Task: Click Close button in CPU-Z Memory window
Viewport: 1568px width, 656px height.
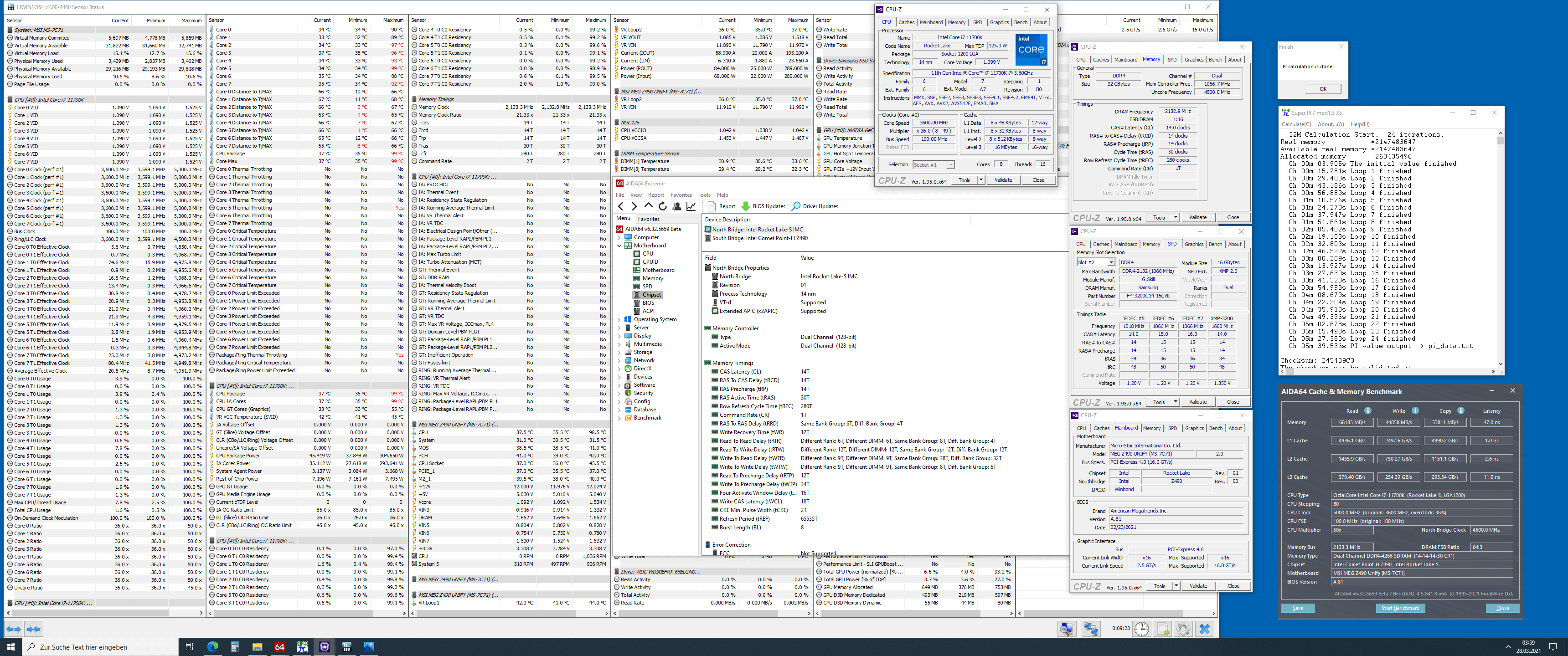Action: tap(1233, 217)
